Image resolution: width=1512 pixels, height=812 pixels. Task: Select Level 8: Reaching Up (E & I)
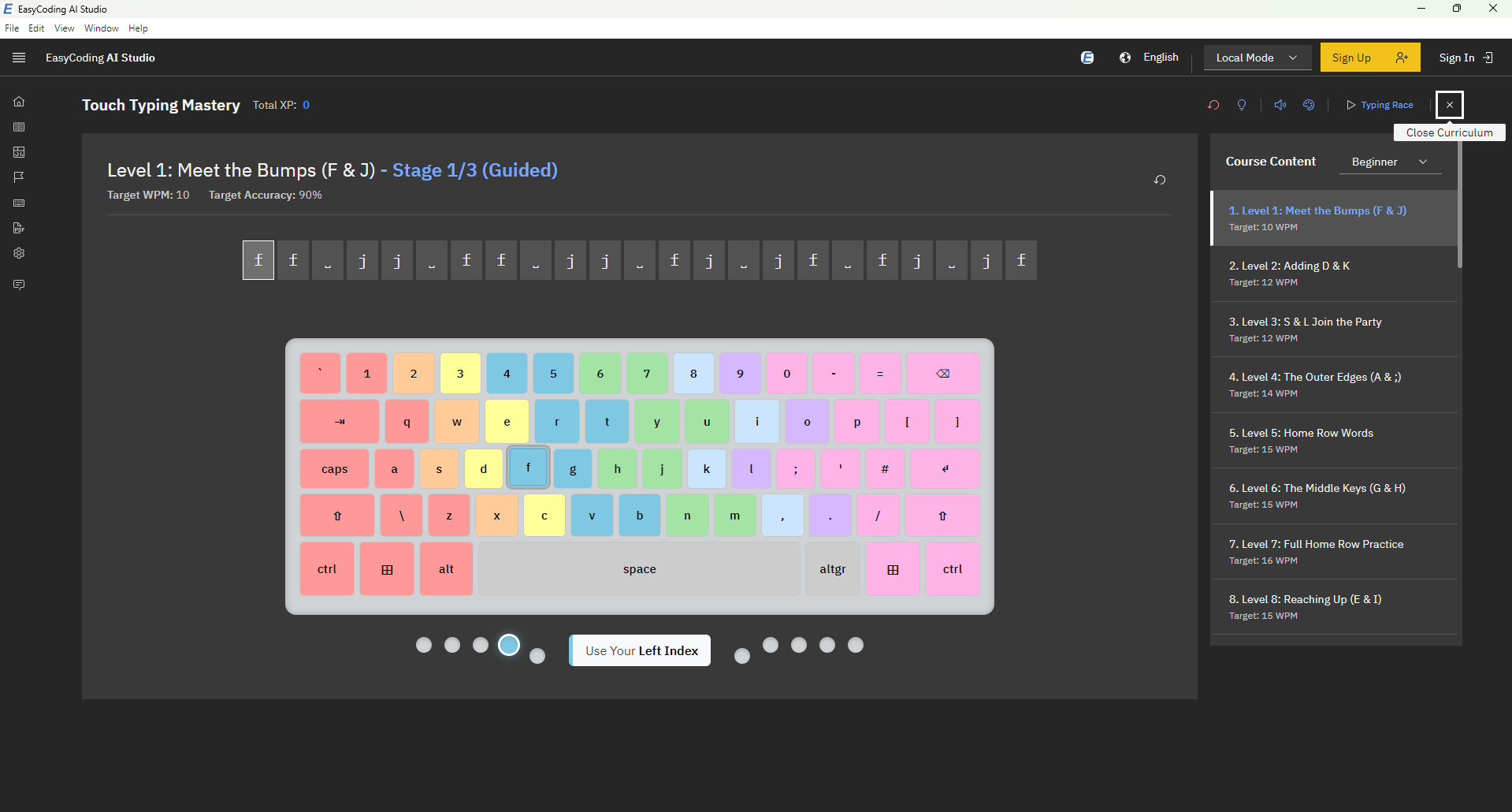(x=1335, y=607)
